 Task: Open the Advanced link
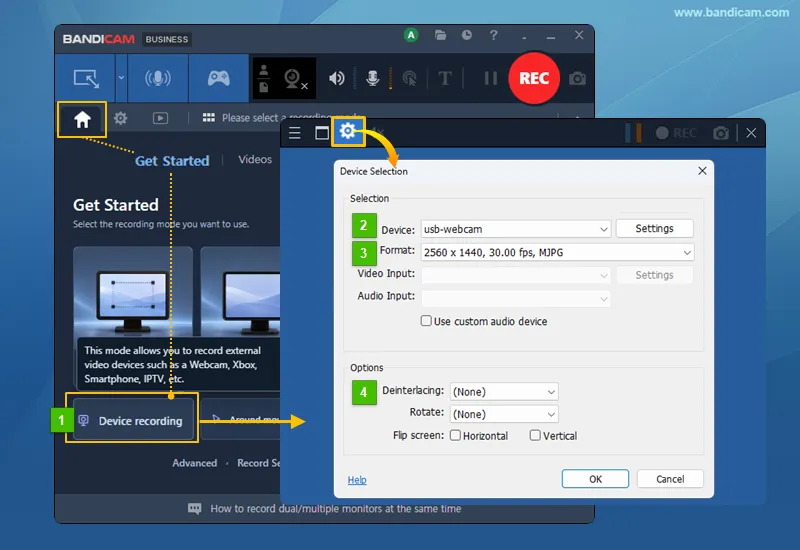pyautogui.click(x=194, y=463)
